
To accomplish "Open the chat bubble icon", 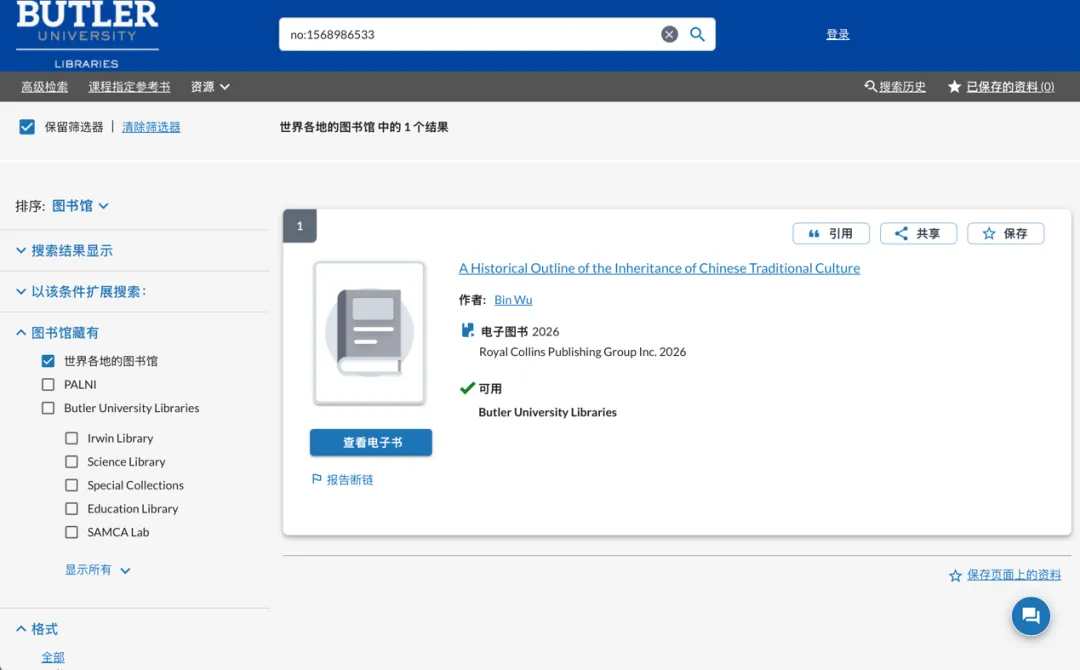I will click(1030, 616).
